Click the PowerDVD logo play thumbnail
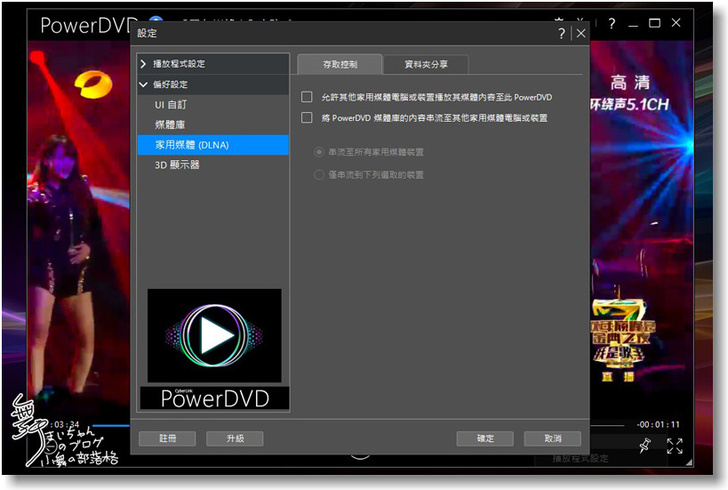 click(x=214, y=336)
